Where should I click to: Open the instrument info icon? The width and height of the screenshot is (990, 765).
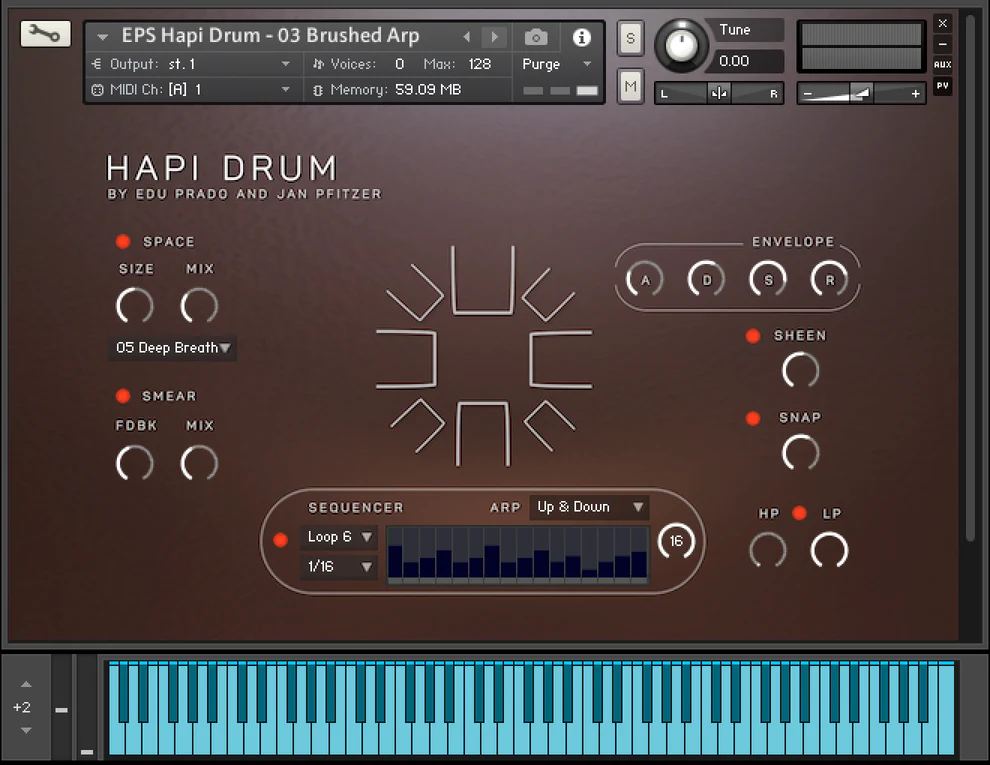[581, 37]
